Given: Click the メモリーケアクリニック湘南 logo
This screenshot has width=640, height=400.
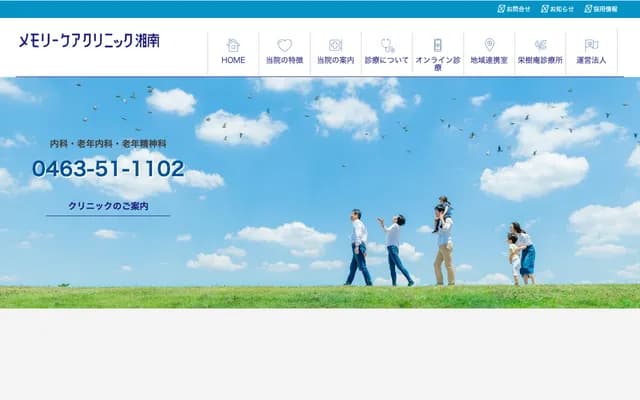Looking at the screenshot, I should (x=89, y=41).
